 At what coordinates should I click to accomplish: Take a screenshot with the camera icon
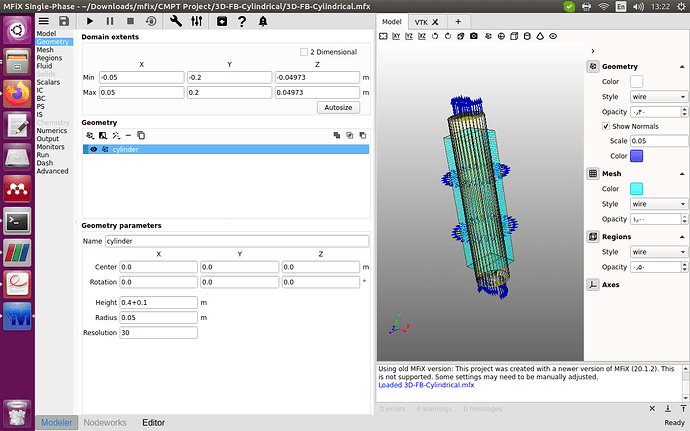(x=473, y=36)
